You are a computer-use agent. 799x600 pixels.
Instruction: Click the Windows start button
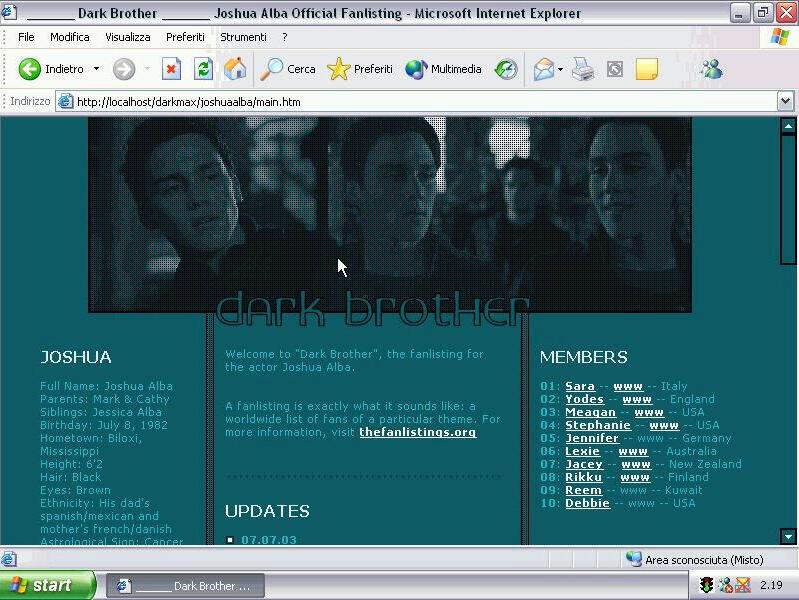[x=47, y=585]
